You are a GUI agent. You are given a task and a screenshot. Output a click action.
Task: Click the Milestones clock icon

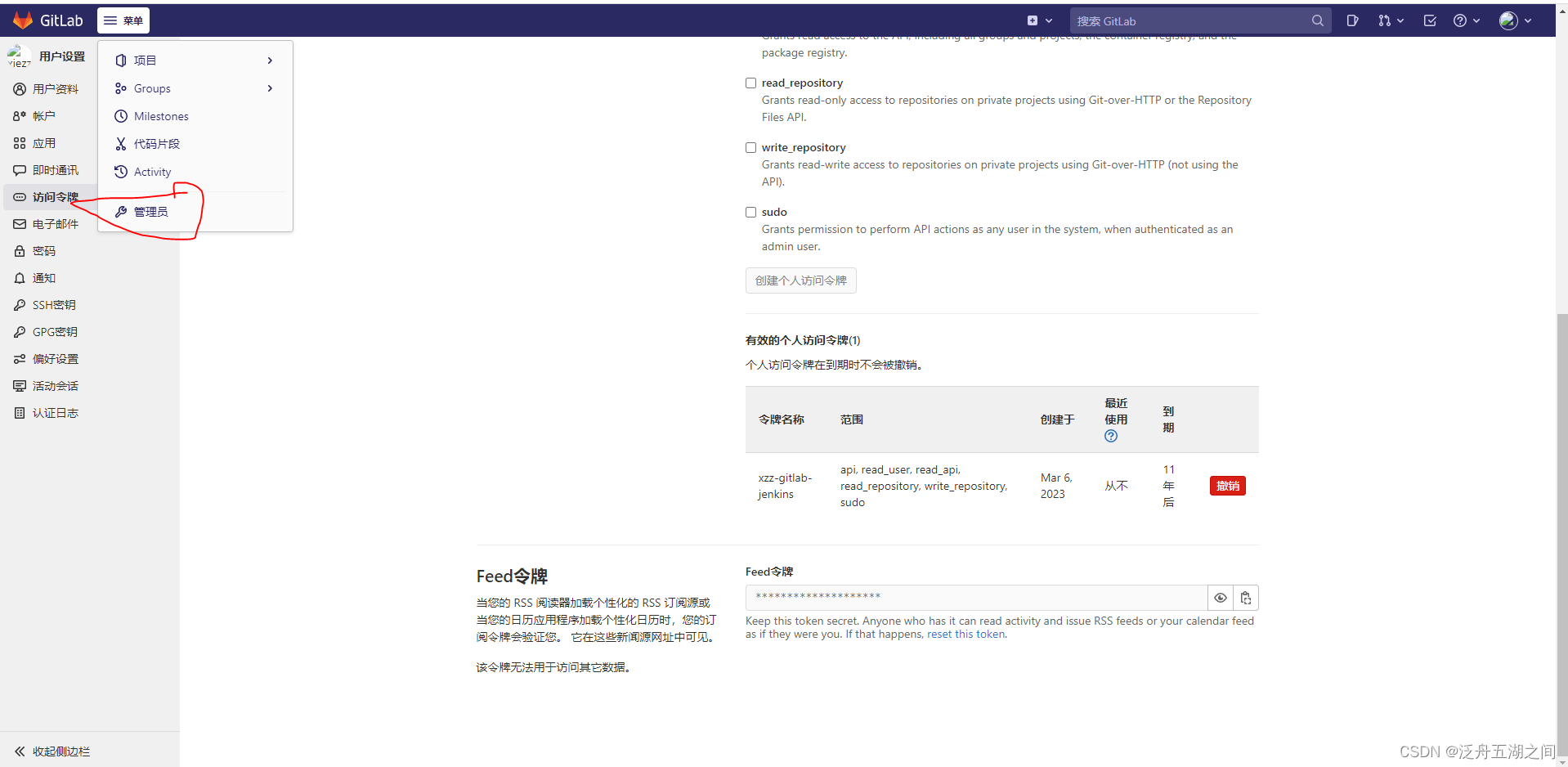pyautogui.click(x=121, y=116)
